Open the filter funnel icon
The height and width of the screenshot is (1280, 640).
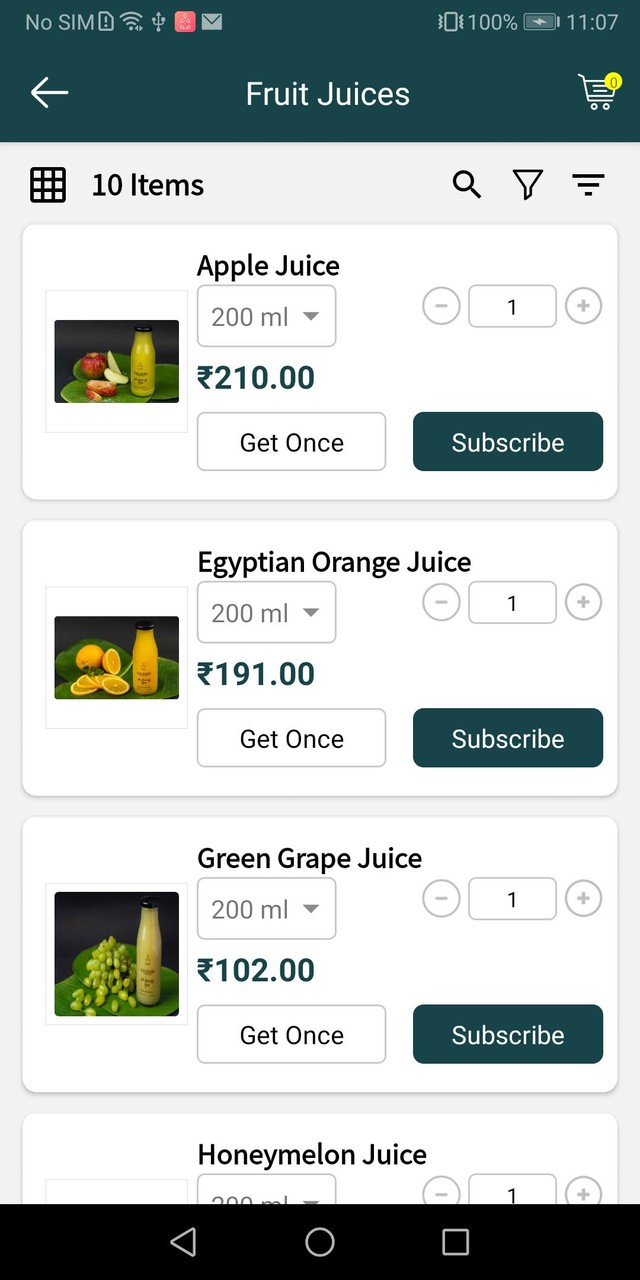point(527,184)
